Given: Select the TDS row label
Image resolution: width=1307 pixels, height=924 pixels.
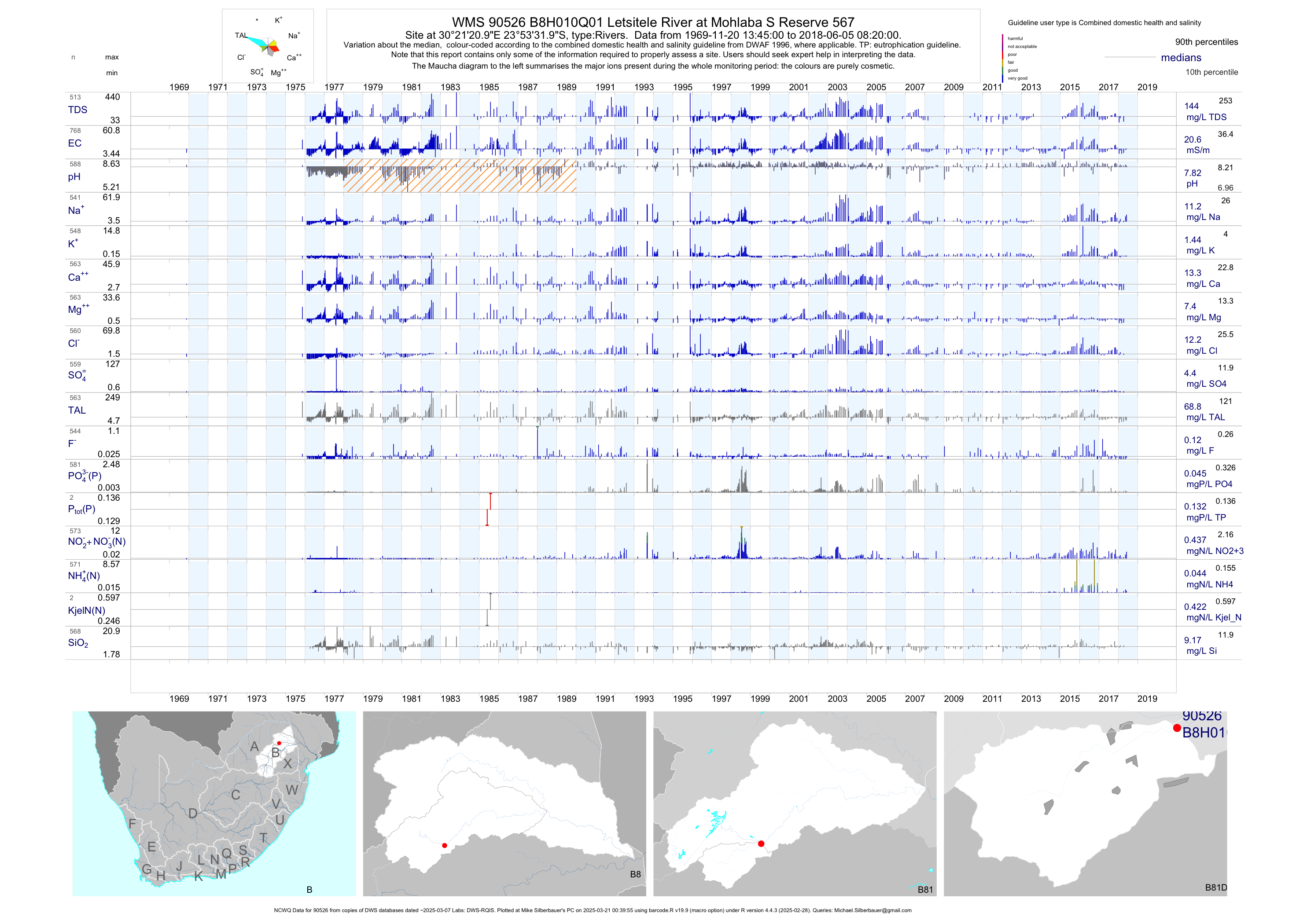Looking at the screenshot, I should [x=77, y=110].
